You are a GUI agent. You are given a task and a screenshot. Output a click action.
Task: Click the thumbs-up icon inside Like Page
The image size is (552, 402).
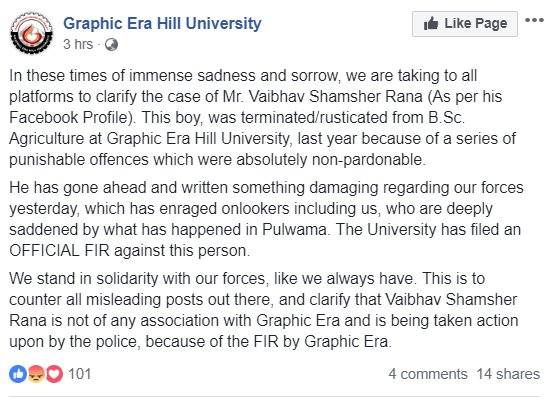[431, 24]
